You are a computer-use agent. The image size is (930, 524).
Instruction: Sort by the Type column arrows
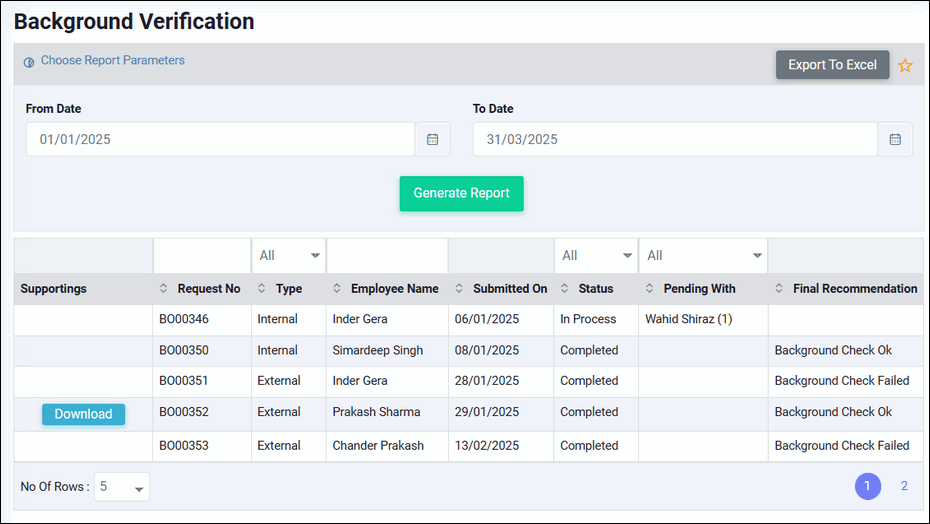click(x=262, y=289)
